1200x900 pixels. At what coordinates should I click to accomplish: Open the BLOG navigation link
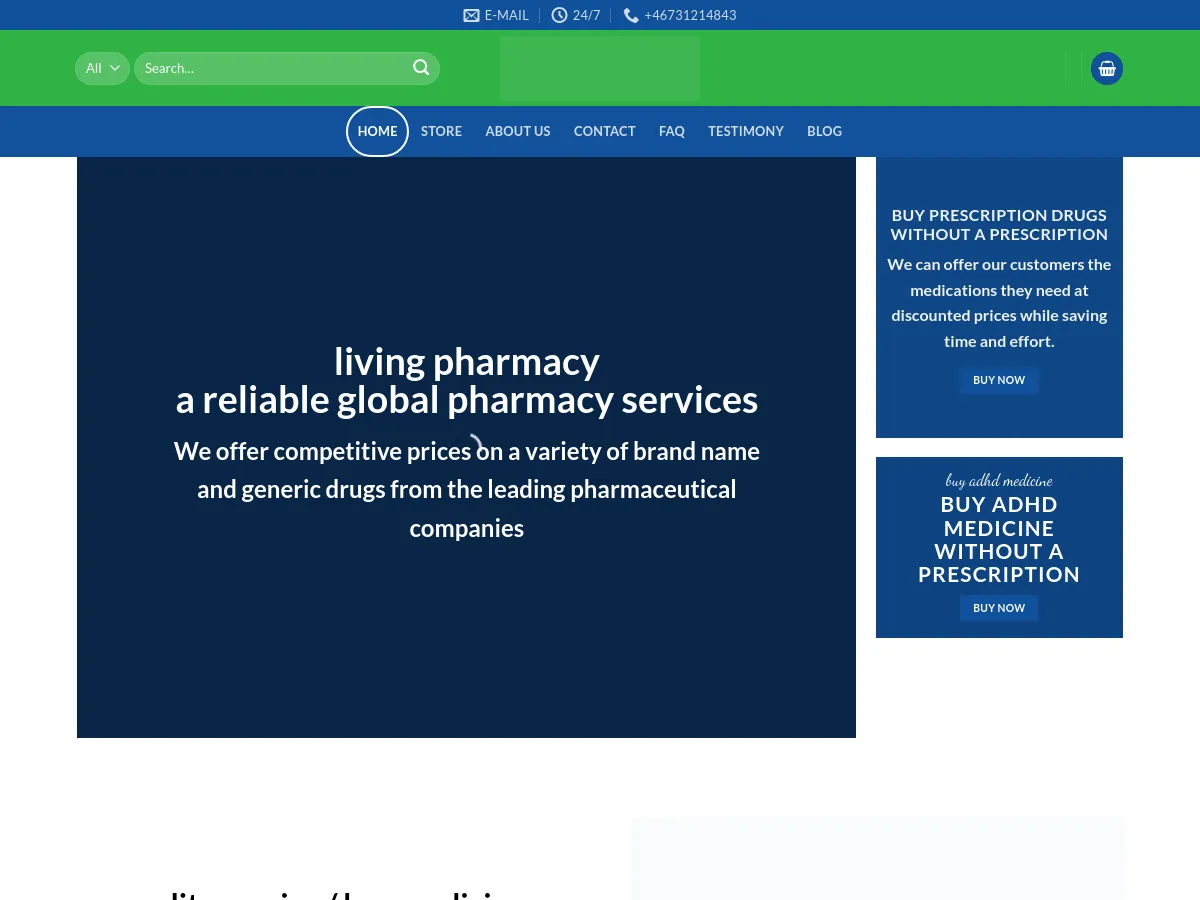(x=824, y=131)
